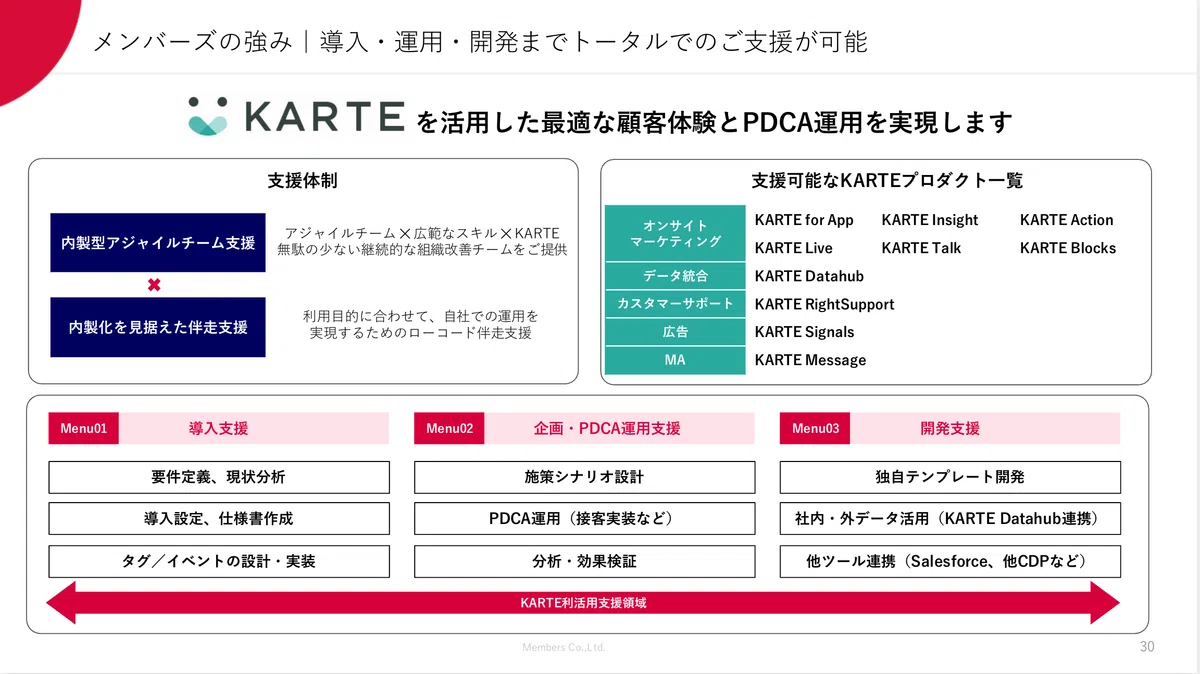Viewport: 1200px width, 674px height.
Task: Select the 内製化を見据えた伴走支援 box
Action: click(158, 327)
